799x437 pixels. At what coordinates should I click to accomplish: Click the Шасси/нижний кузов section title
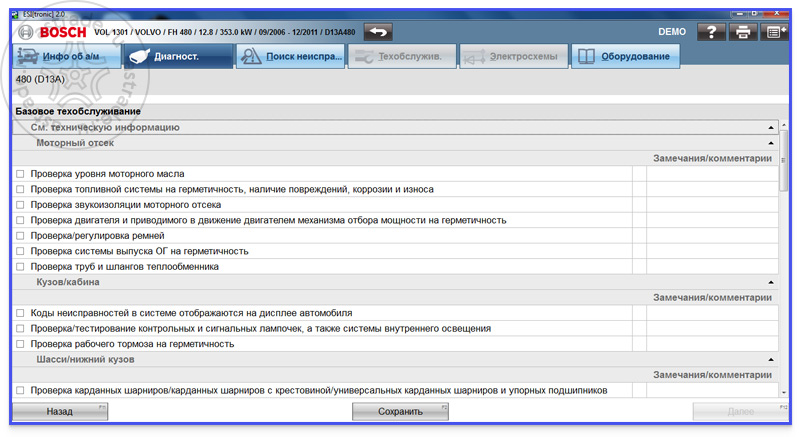[85, 360]
